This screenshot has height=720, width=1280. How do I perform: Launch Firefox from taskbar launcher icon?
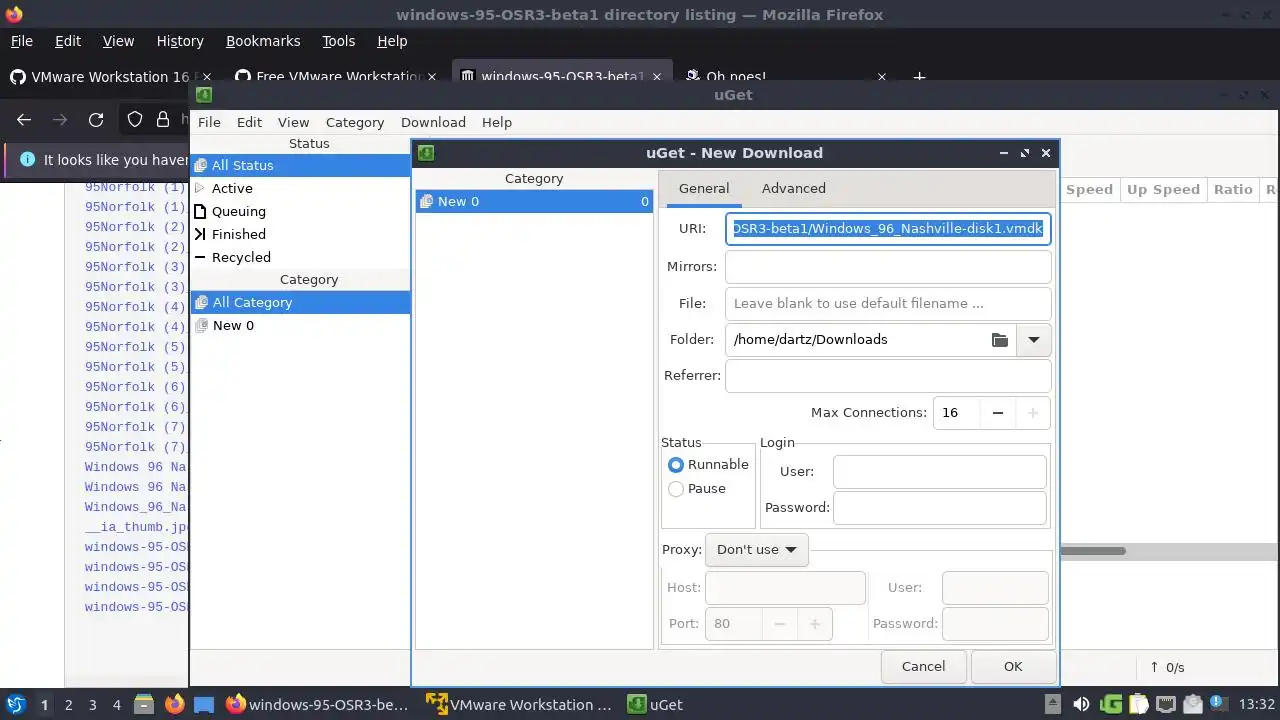[174, 704]
